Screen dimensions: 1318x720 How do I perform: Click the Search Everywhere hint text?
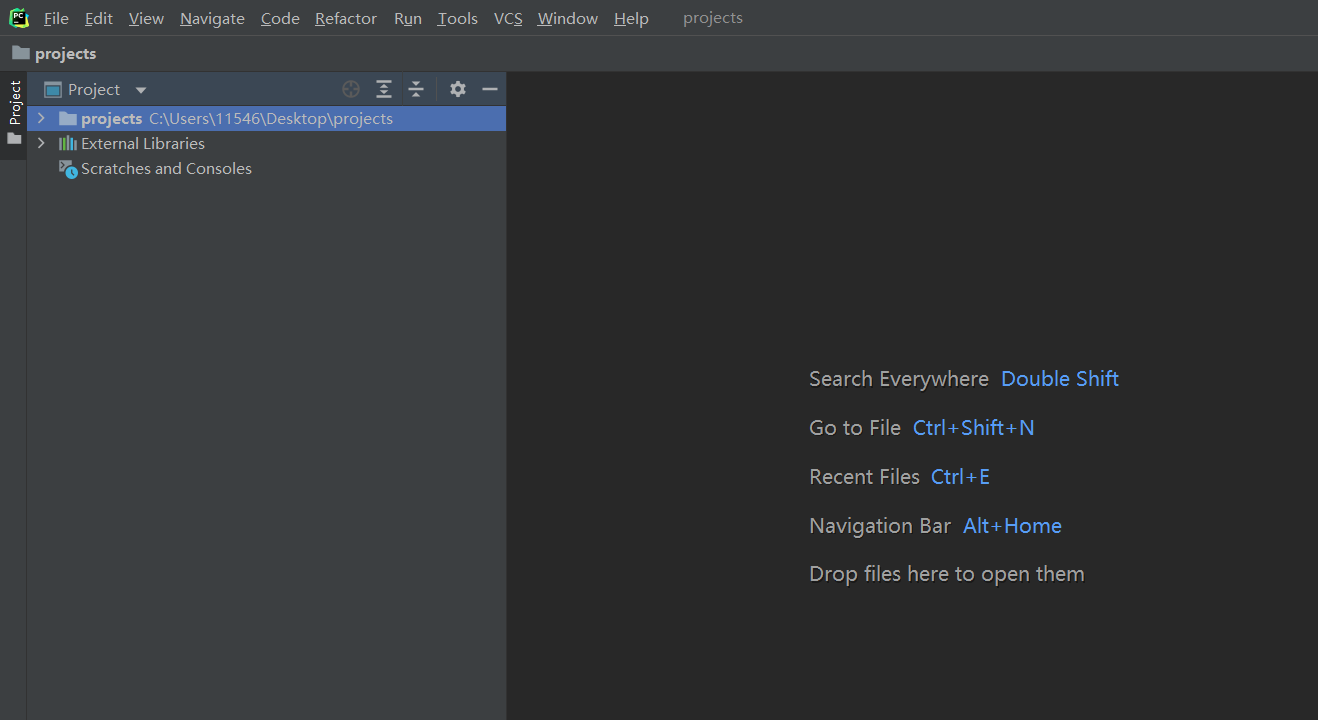(x=899, y=379)
